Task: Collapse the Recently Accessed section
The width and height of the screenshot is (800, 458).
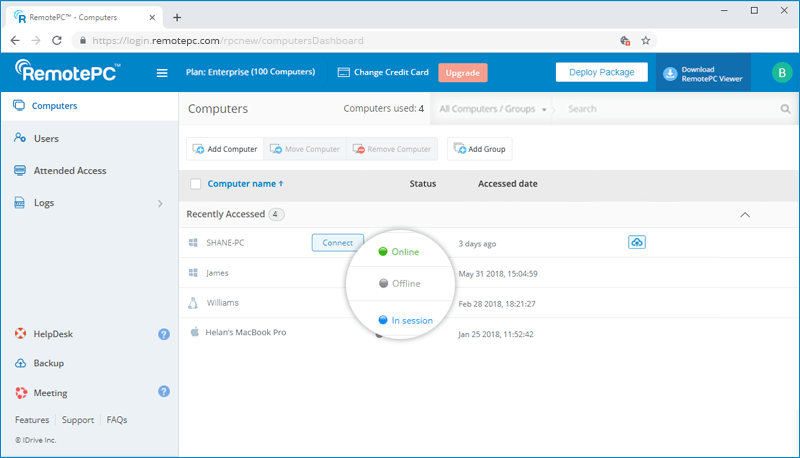Action: 745,215
